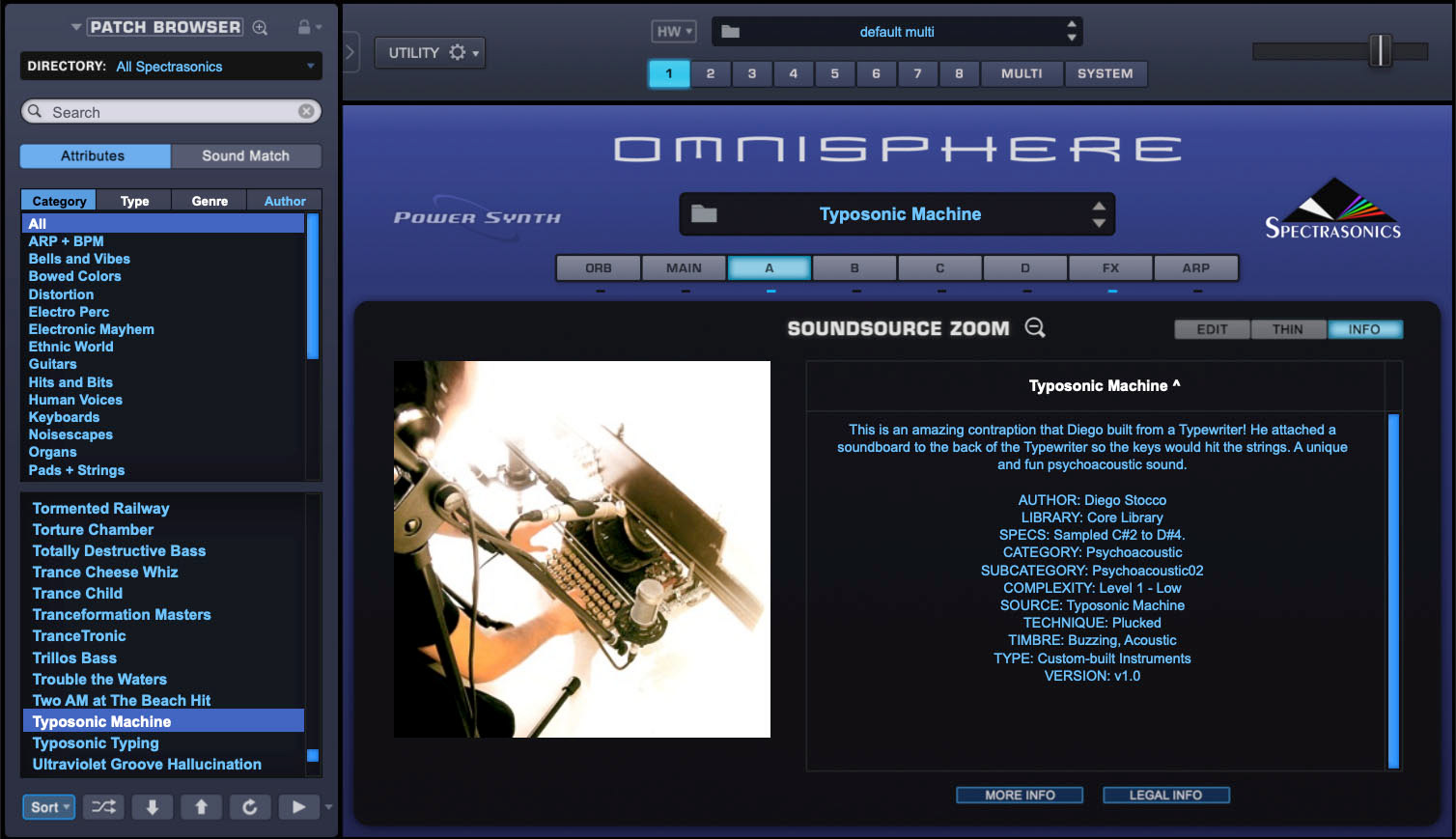
Task: Choose the Trillos Bass patch
Action: (74, 657)
